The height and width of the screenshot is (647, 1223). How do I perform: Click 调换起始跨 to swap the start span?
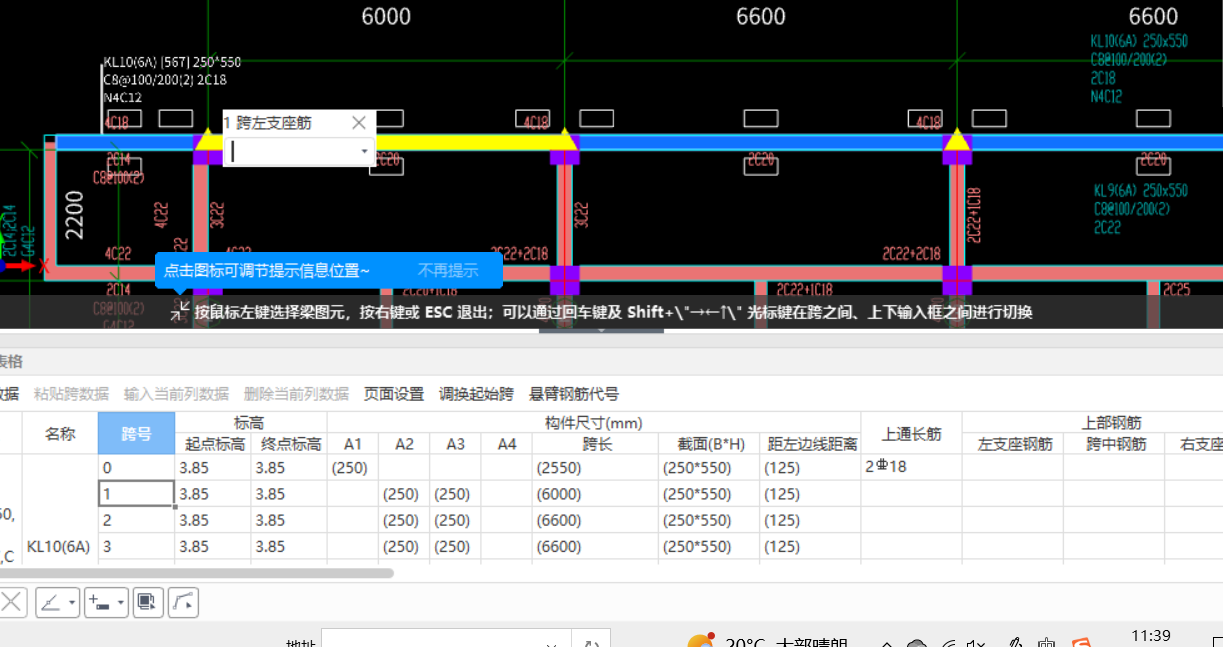(476, 394)
